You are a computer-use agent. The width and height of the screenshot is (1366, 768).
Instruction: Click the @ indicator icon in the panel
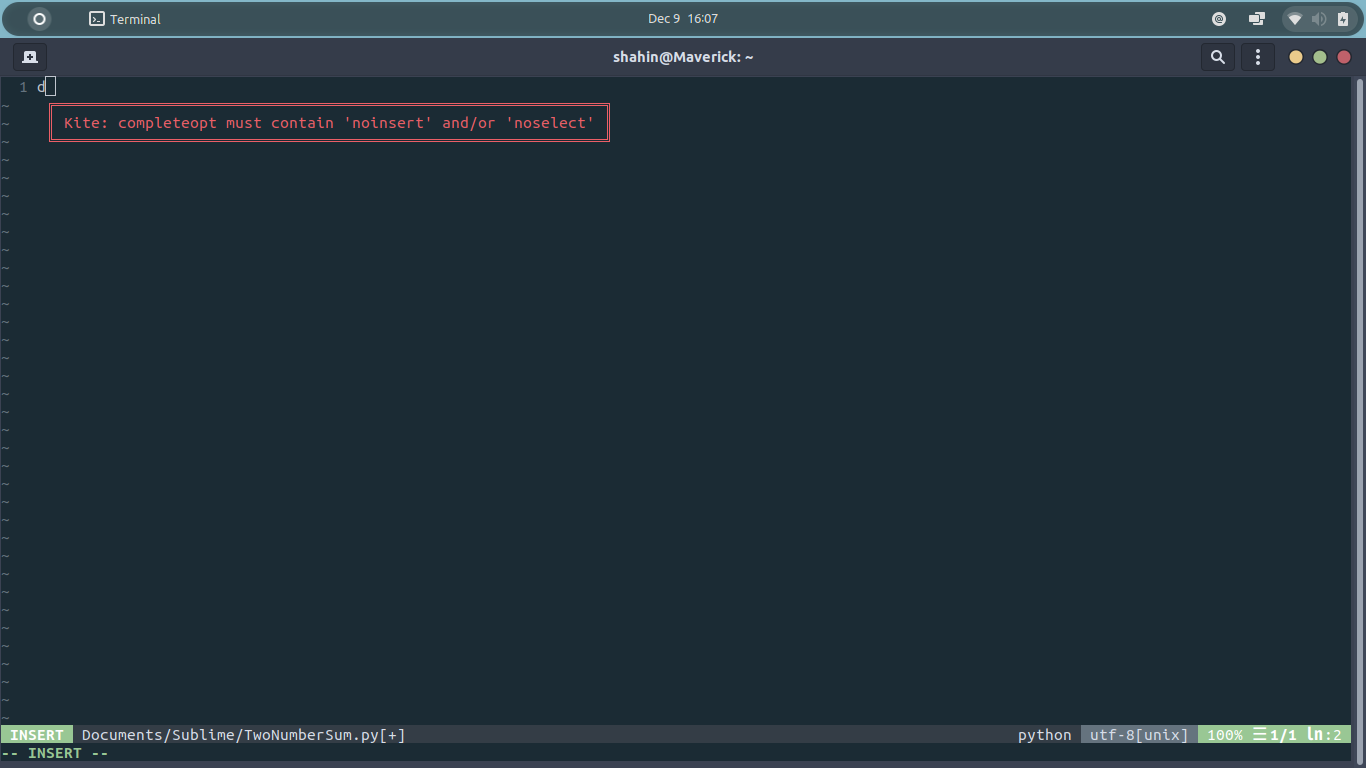1218,18
